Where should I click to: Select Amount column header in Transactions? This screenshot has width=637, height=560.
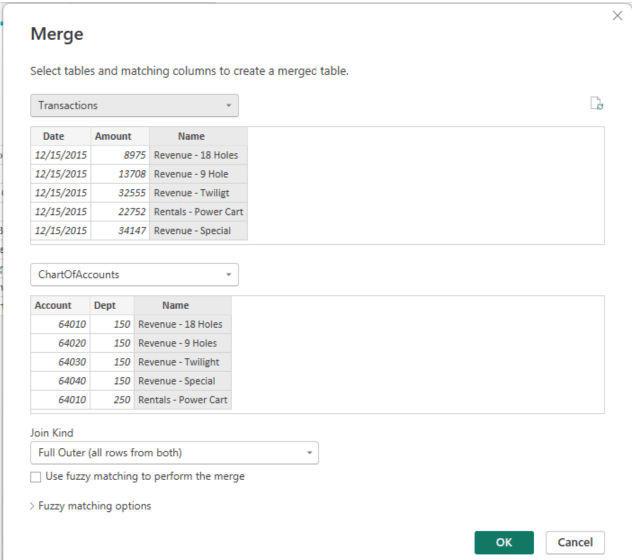pyautogui.click(x=113, y=136)
